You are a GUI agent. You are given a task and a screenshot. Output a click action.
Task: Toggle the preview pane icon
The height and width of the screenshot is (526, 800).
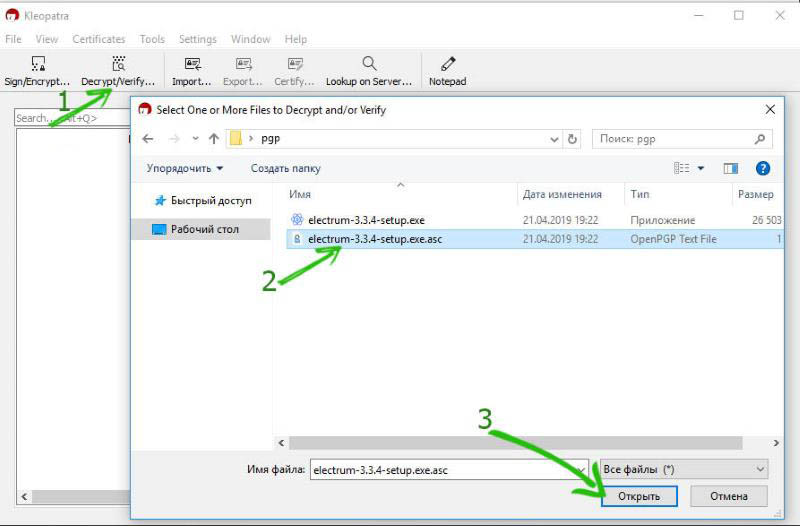tap(731, 168)
